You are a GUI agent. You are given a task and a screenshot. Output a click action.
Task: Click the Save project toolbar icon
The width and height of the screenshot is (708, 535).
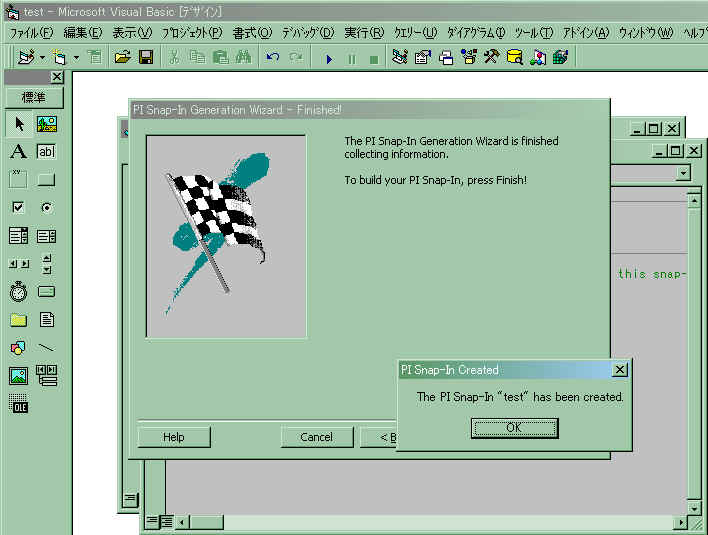[x=146, y=58]
